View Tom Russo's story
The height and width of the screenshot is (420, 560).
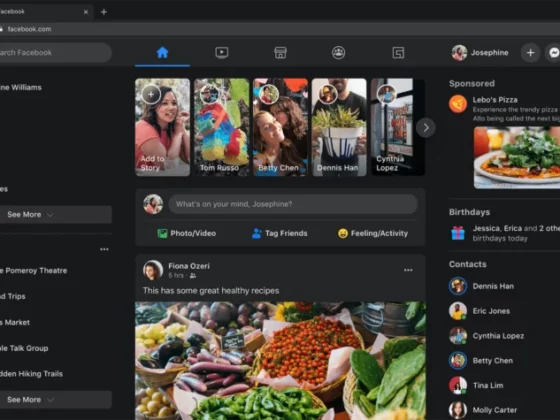coord(221,127)
